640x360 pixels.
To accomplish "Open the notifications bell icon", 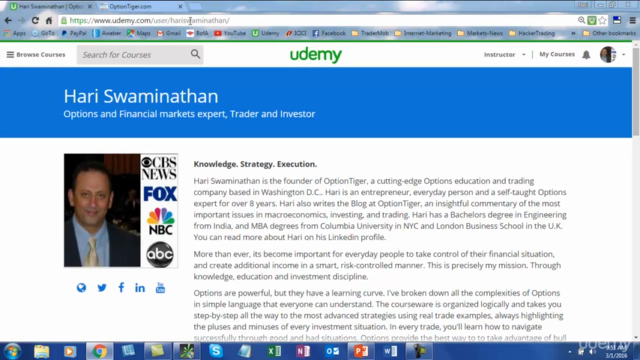I will point(586,55).
